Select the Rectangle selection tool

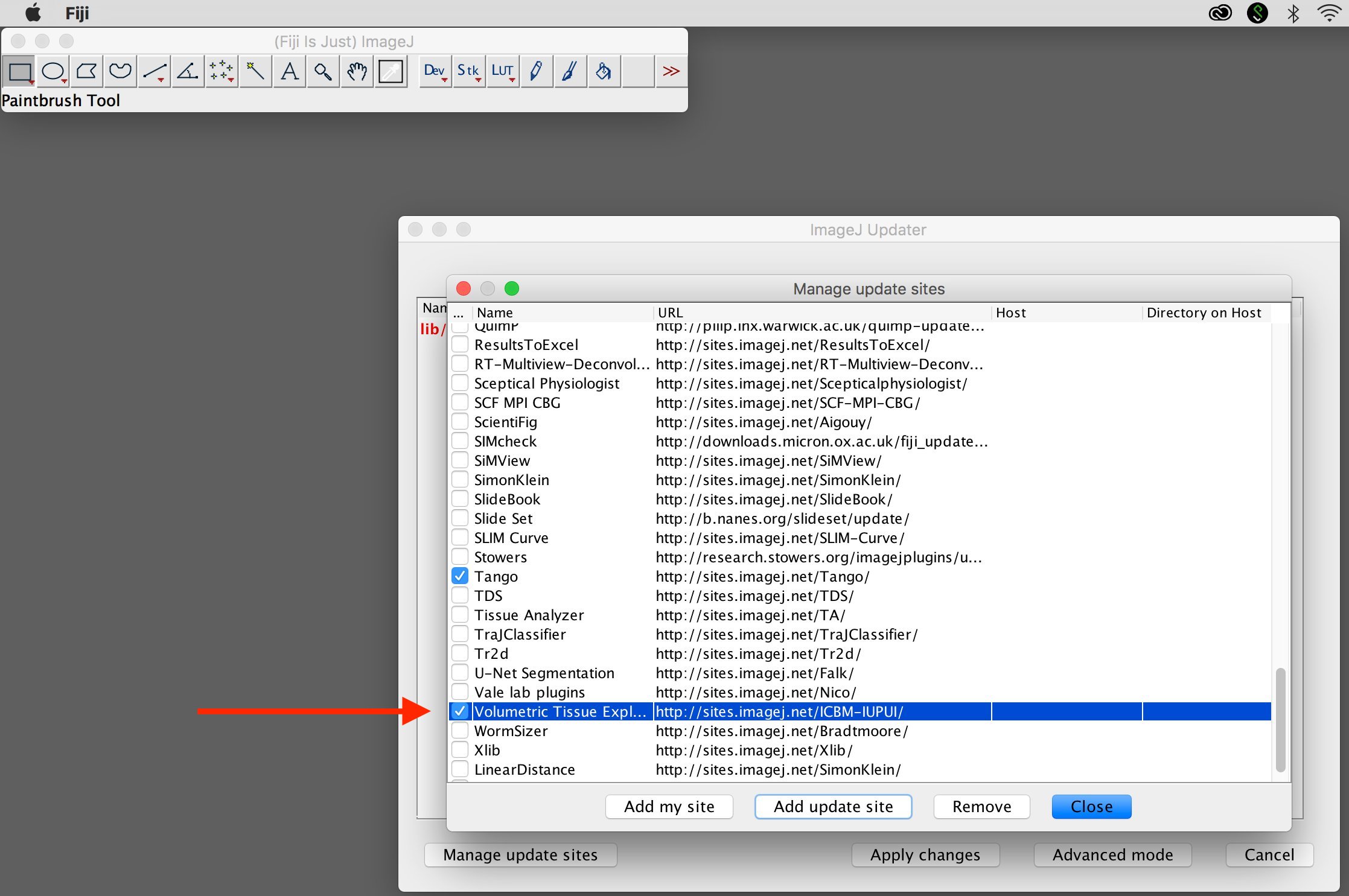22,70
